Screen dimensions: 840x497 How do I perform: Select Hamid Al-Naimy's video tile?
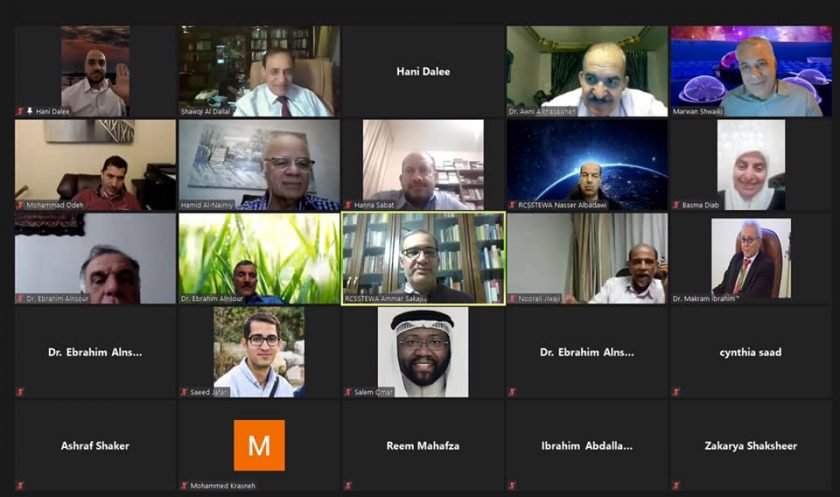[259, 165]
